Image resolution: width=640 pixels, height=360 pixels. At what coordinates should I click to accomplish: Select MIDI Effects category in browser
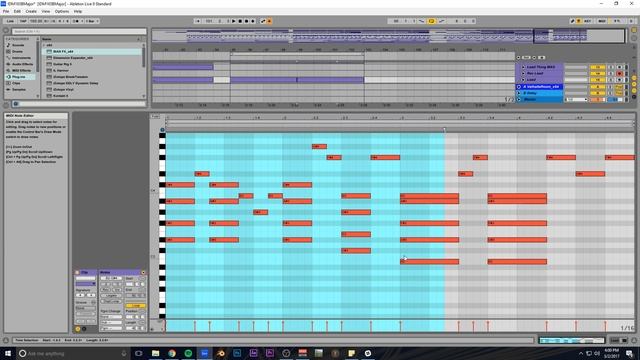pos(21,71)
